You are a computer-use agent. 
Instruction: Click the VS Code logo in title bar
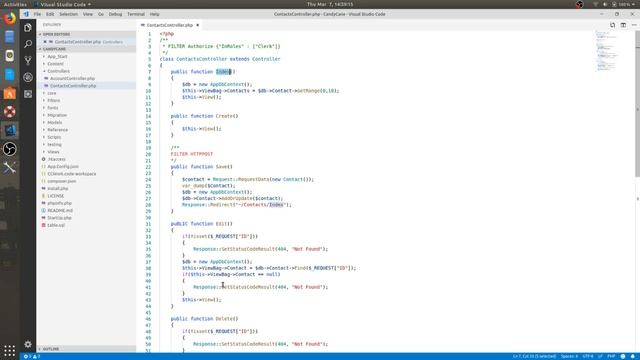pyautogui.click(x=26, y=14)
